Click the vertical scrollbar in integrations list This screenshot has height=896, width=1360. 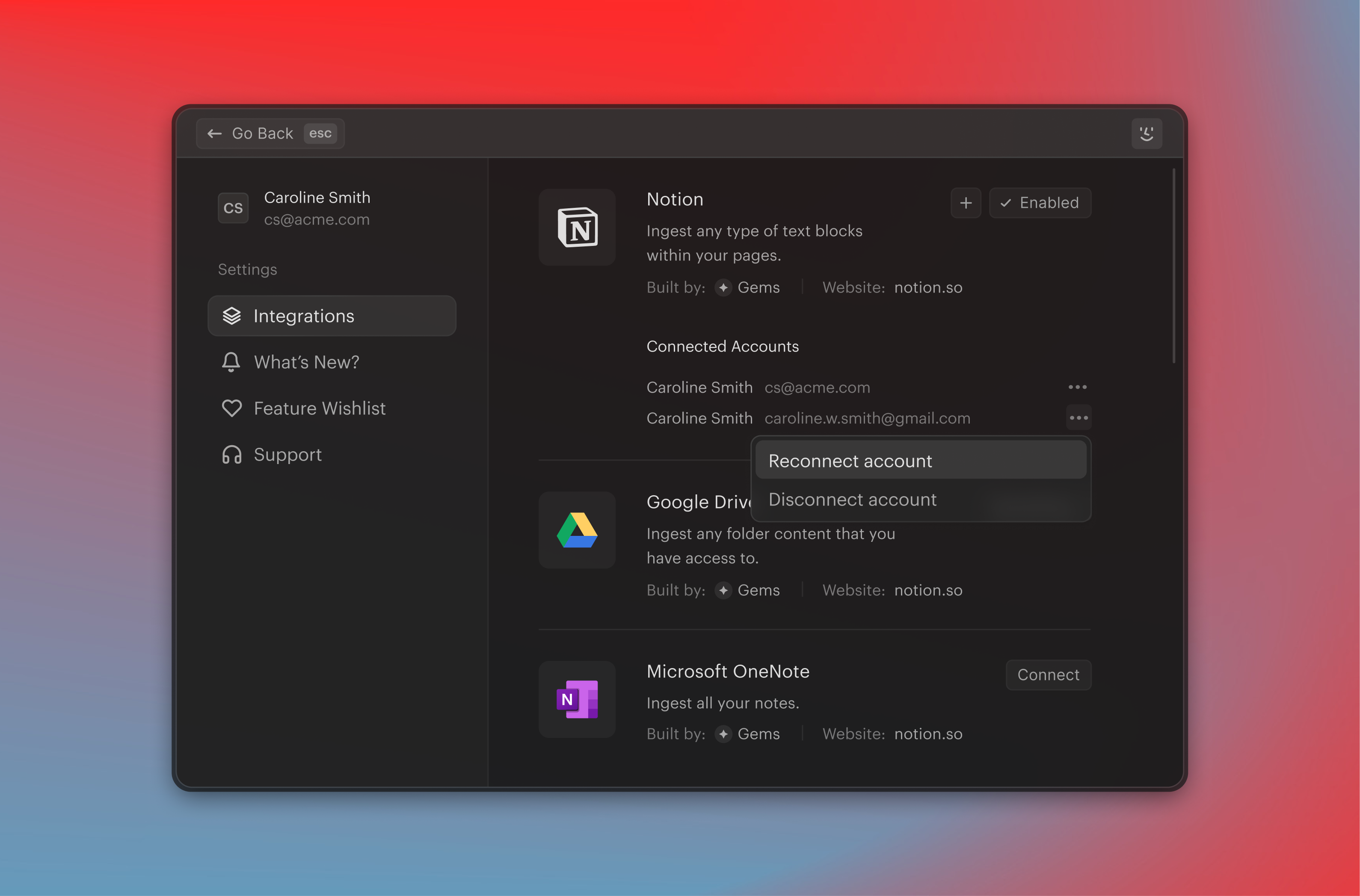pos(1174,266)
